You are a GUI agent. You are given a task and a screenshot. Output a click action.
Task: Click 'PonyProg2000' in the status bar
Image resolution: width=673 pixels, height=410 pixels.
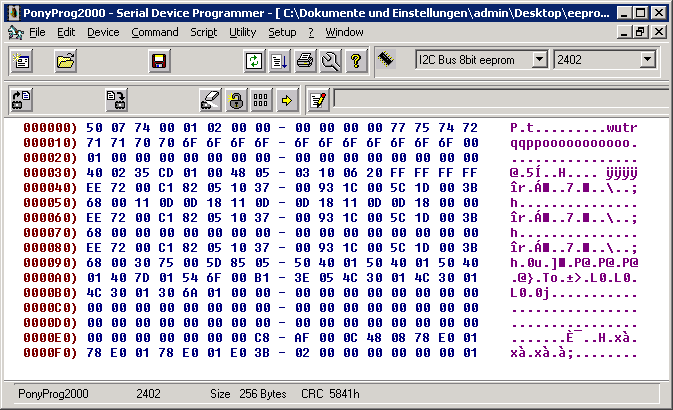tap(53, 394)
